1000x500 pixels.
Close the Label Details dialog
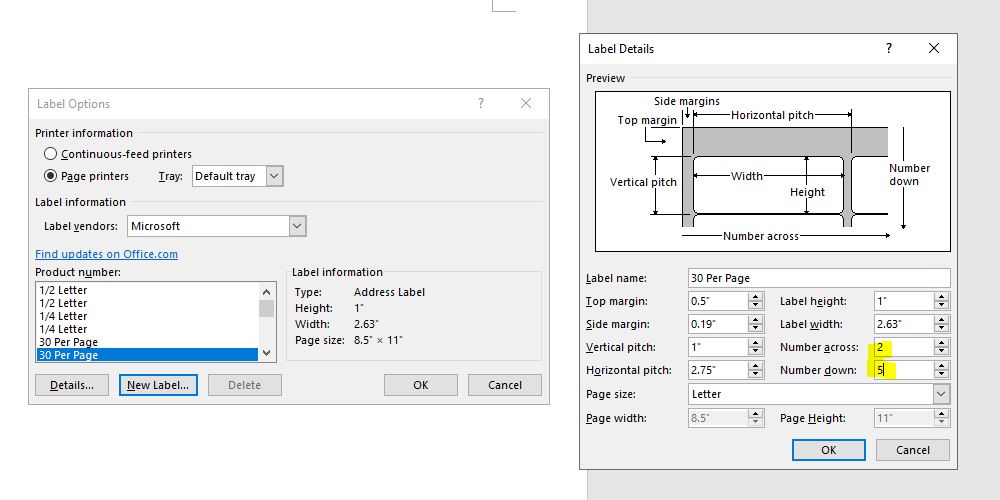point(934,48)
